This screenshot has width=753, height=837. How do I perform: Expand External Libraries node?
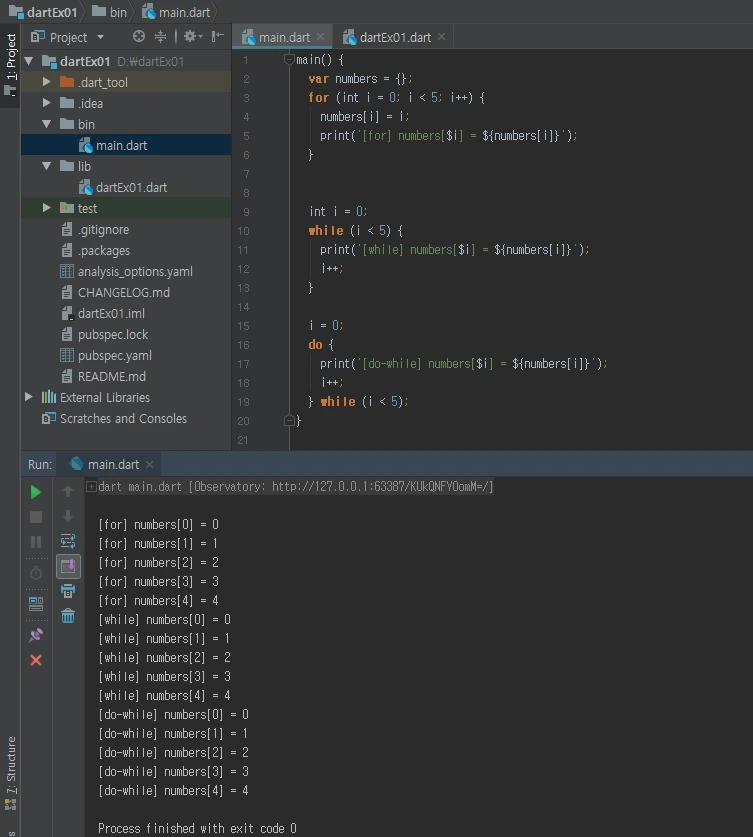pyautogui.click(x=29, y=397)
